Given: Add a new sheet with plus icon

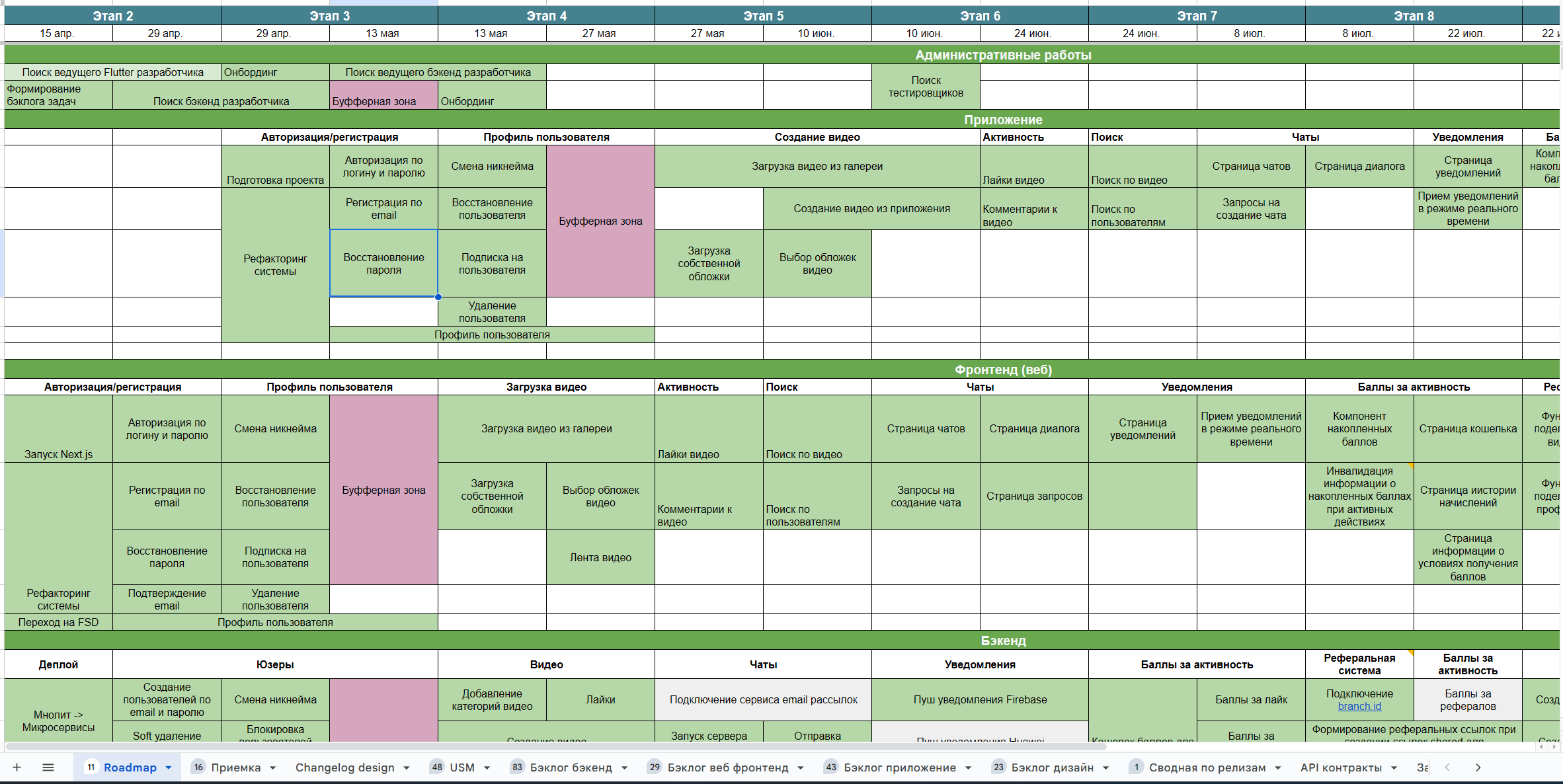Looking at the screenshot, I should [x=17, y=767].
